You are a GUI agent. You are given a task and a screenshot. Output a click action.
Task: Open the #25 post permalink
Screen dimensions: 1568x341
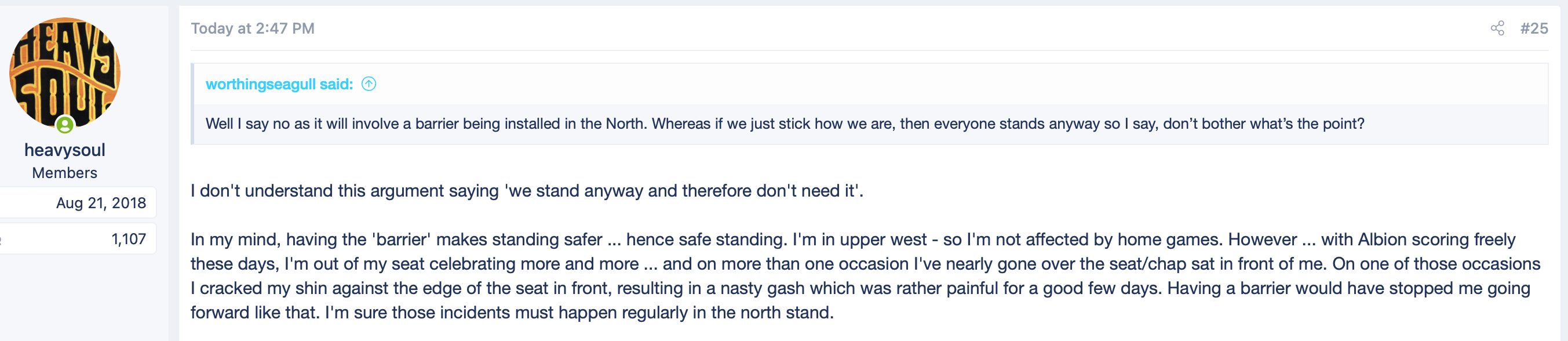(1534, 28)
